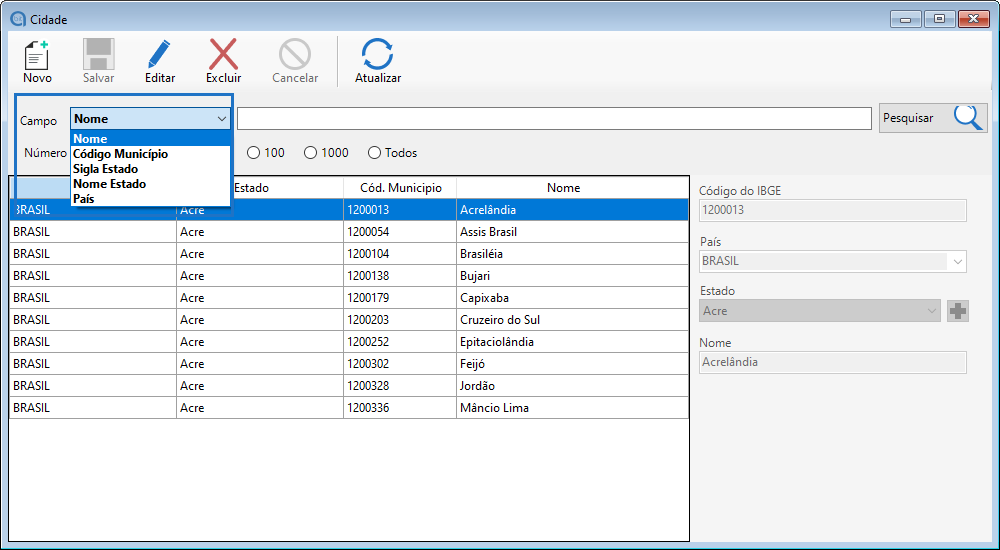Open the País dropdown in details panel
Screen dimensions: 1000x550
[x=957, y=262]
